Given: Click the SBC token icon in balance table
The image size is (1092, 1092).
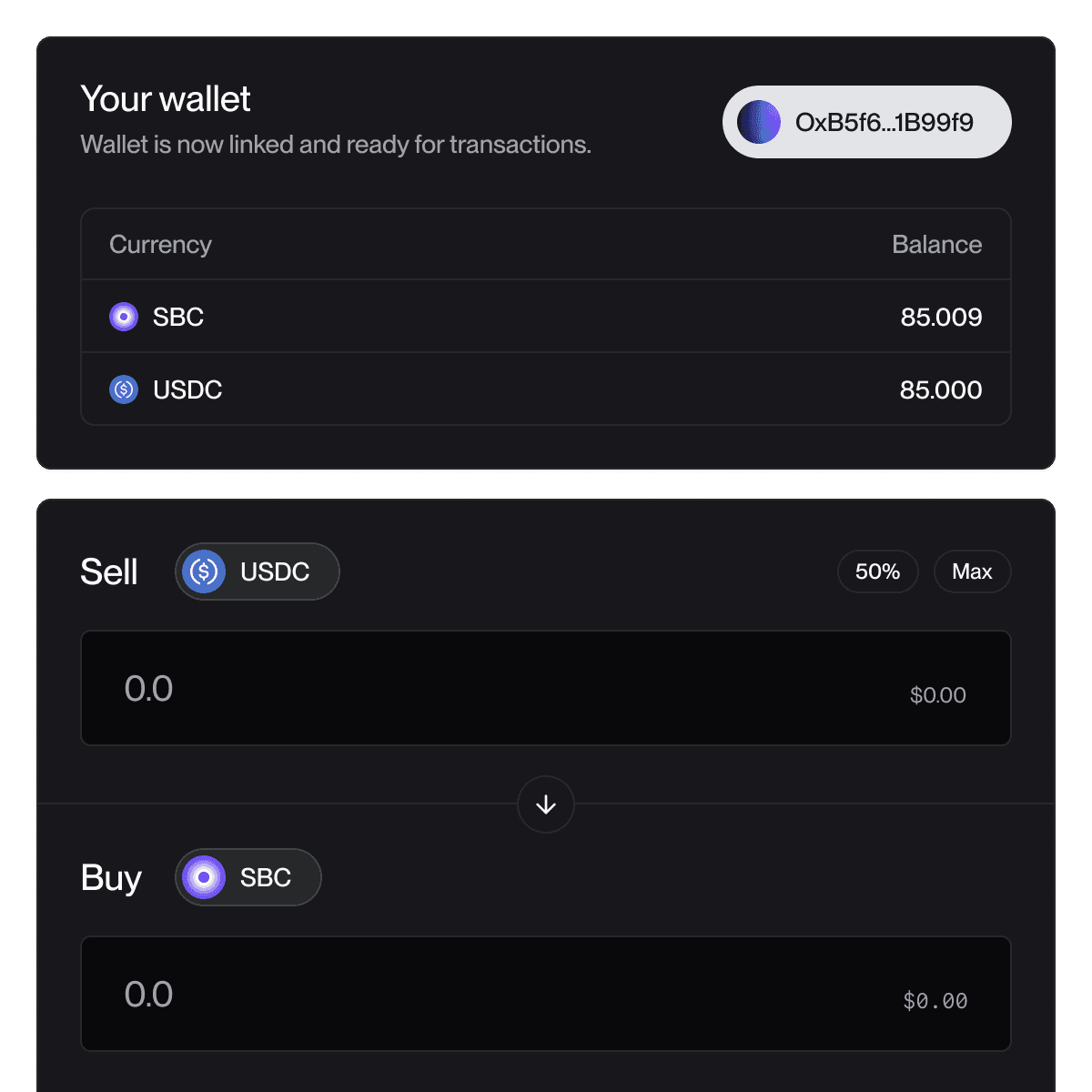Looking at the screenshot, I should tap(124, 317).
